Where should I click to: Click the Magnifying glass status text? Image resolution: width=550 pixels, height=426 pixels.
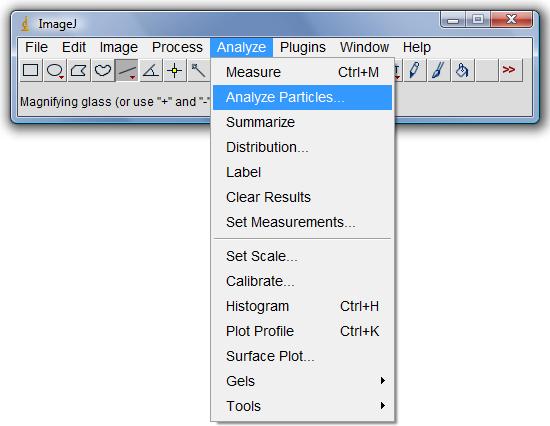115,102
